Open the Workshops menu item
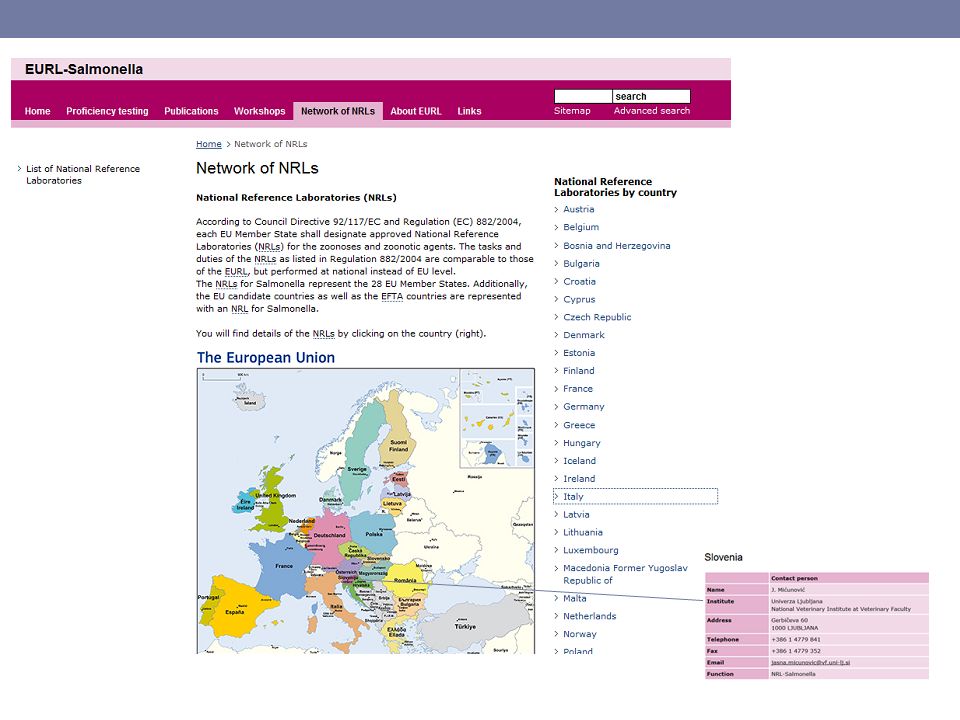The width and height of the screenshot is (960, 720). click(x=260, y=111)
